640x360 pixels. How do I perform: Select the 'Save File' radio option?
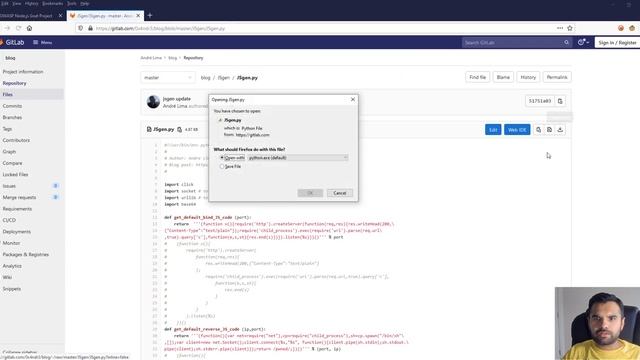[x=222, y=167]
